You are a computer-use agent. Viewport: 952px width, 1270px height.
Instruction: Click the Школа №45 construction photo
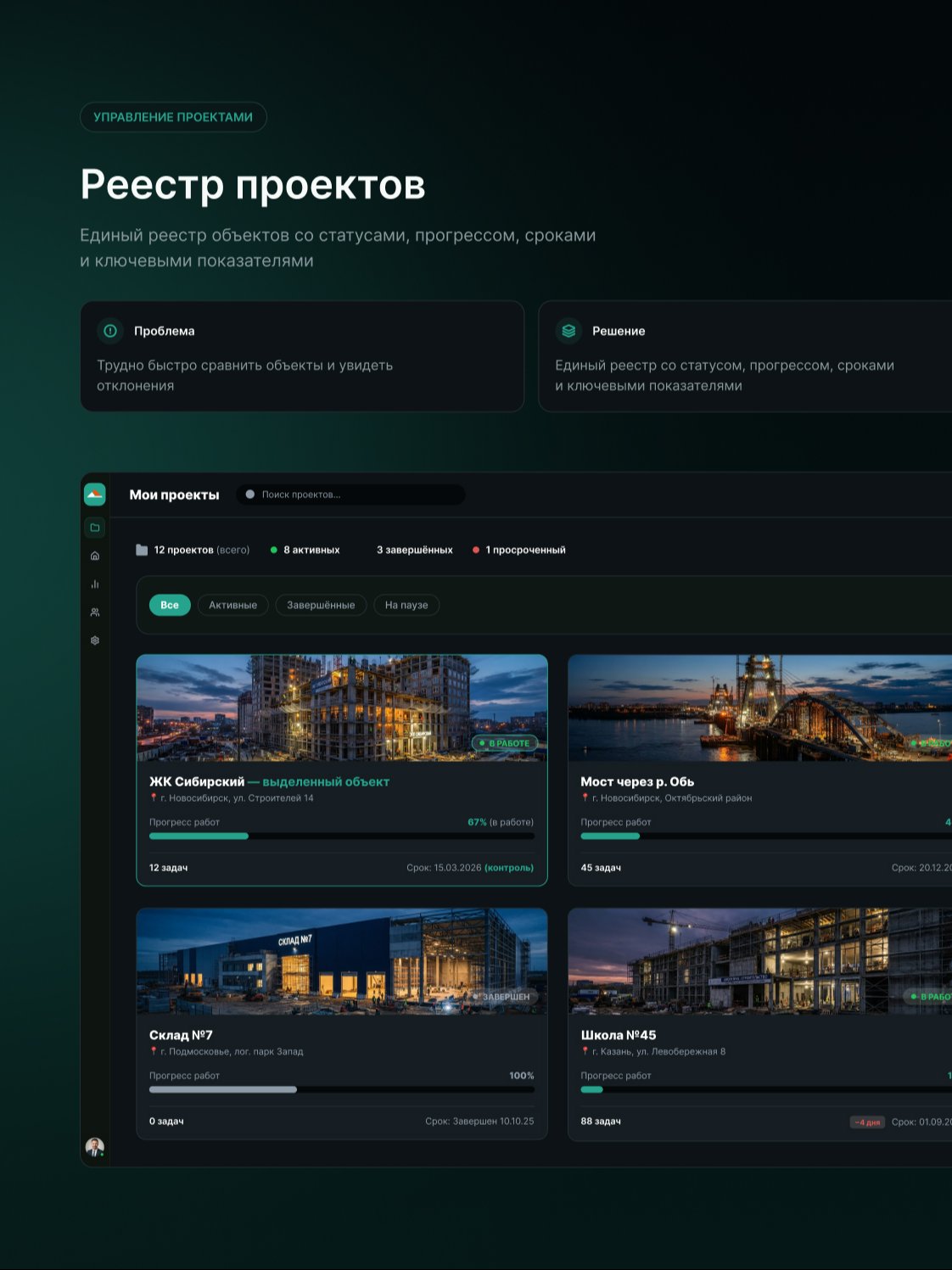[x=760, y=961]
